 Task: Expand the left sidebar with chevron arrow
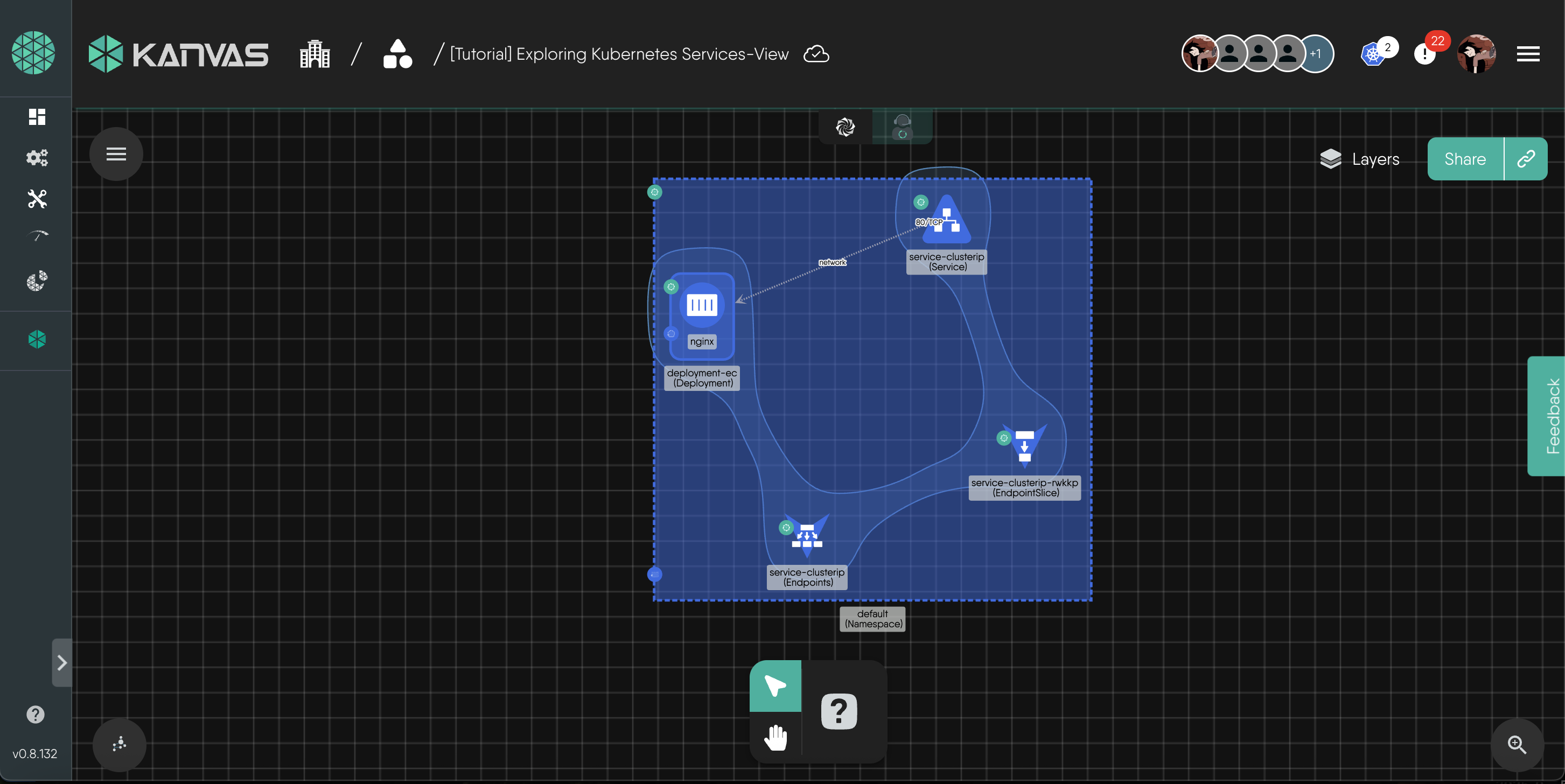click(x=62, y=662)
